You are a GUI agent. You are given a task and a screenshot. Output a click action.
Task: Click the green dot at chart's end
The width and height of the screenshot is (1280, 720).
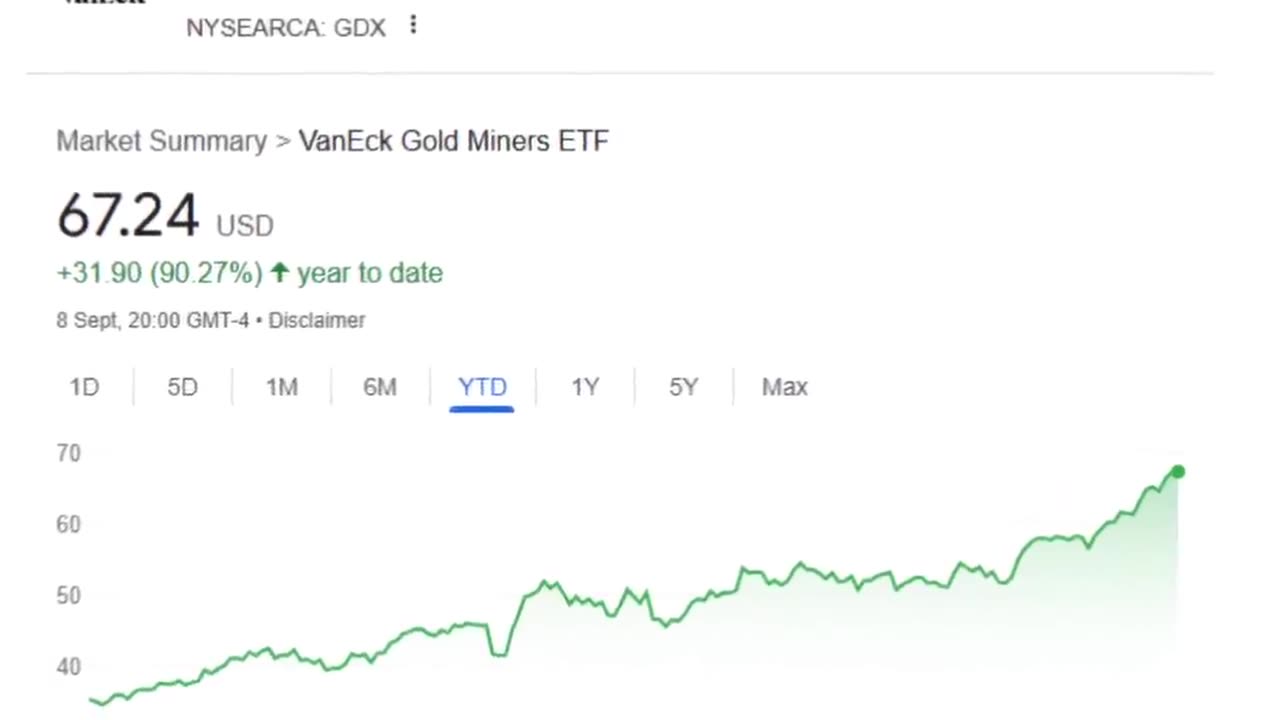coord(1178,471)
